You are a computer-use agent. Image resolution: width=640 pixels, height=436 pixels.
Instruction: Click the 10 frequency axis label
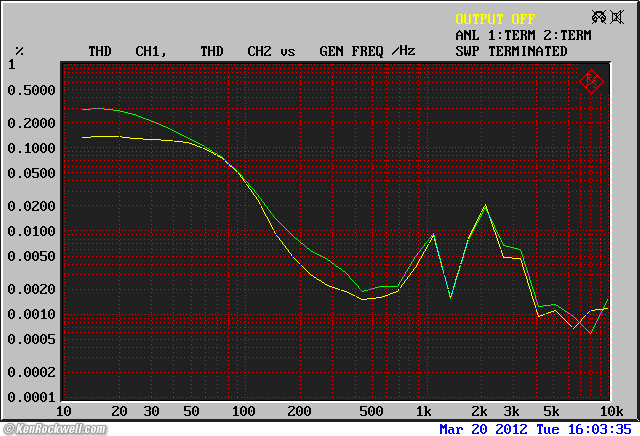click(x=63, y=411)
